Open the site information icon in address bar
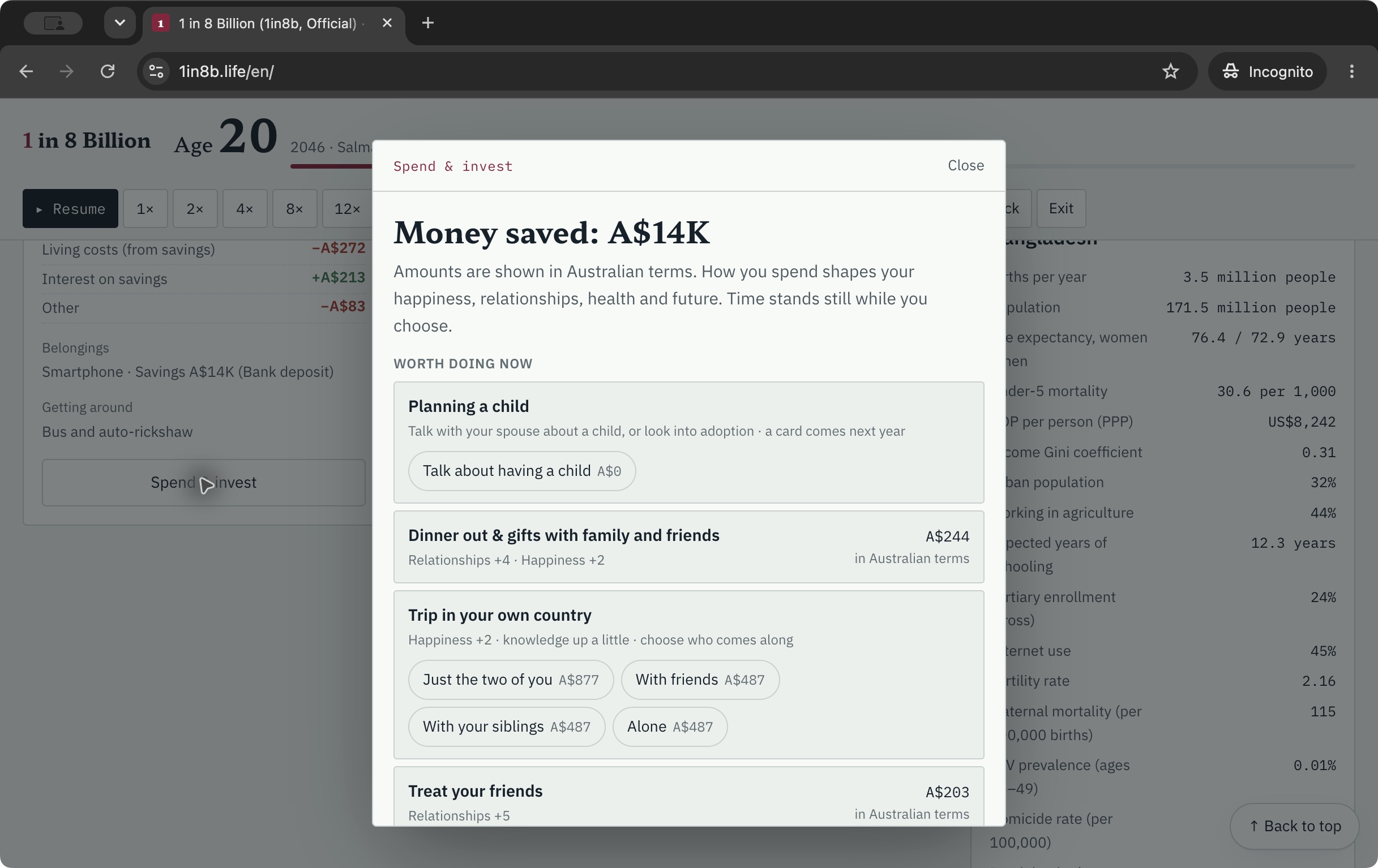 156,71
